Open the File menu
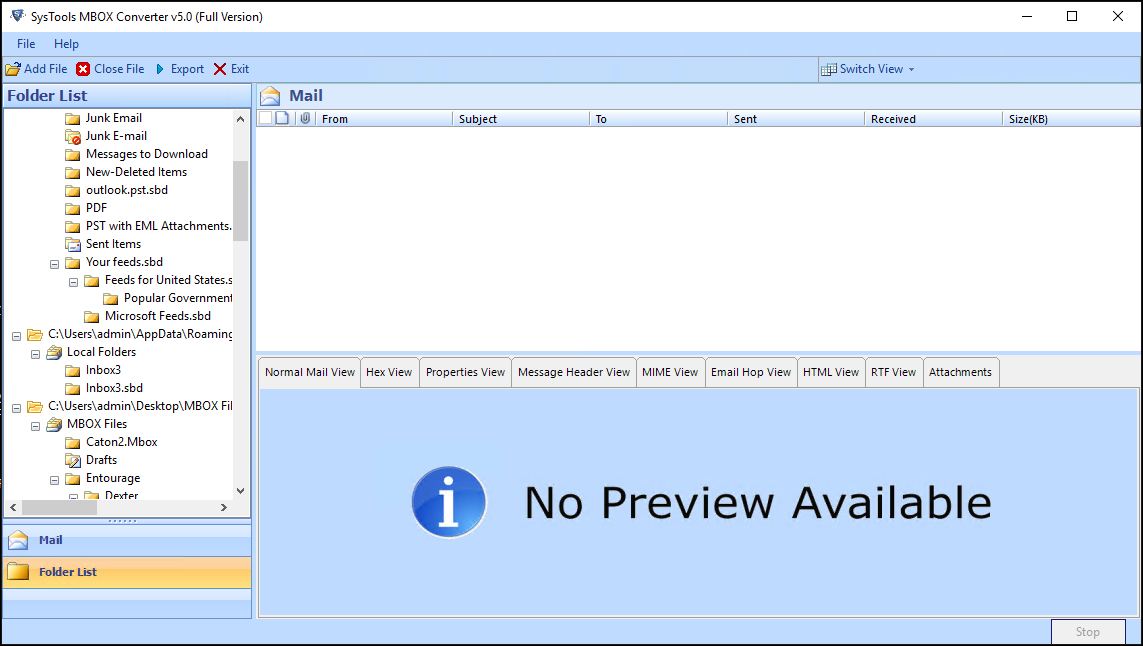Screen dimensions: 1143x646 [26, 44]
